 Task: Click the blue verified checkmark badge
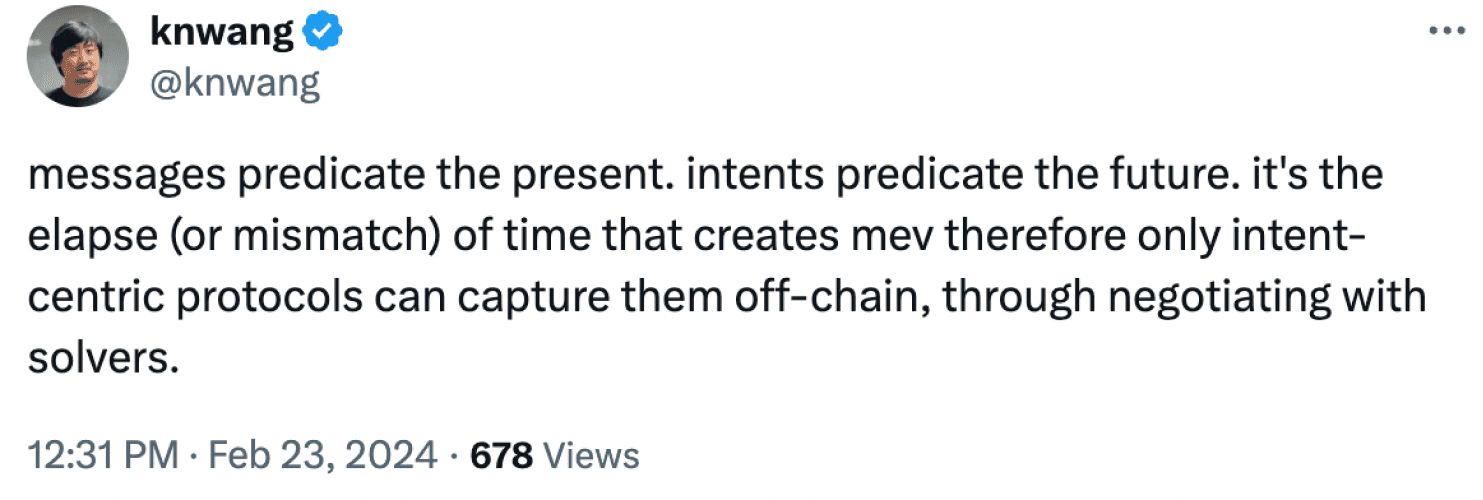coord(324,35)
